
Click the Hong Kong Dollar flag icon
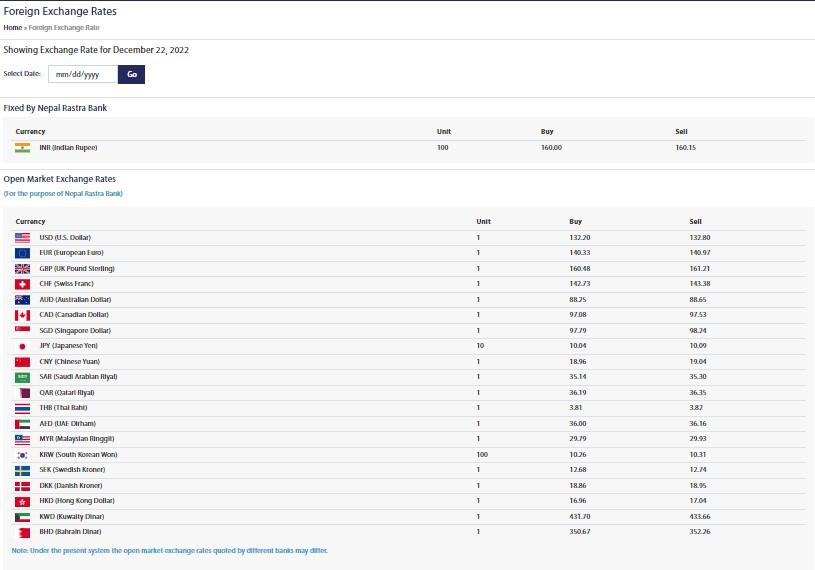[22, 500]
